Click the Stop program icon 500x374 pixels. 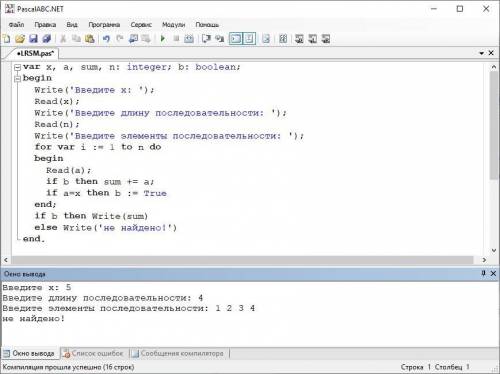coord(176,39)
